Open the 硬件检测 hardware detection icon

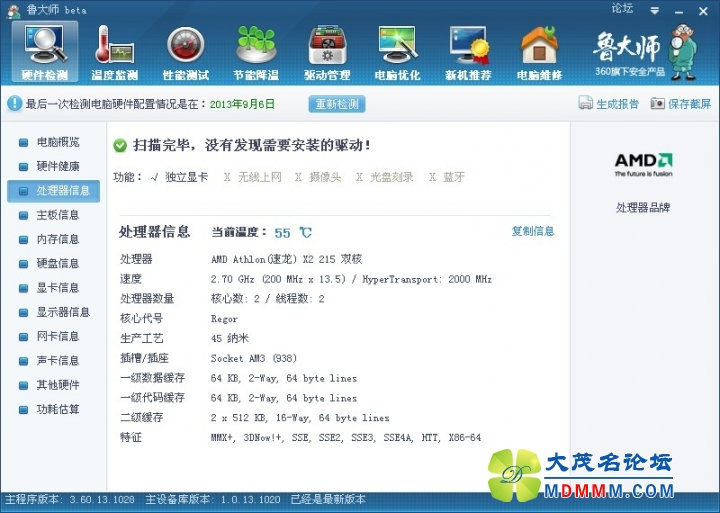(x=45, y=51)
